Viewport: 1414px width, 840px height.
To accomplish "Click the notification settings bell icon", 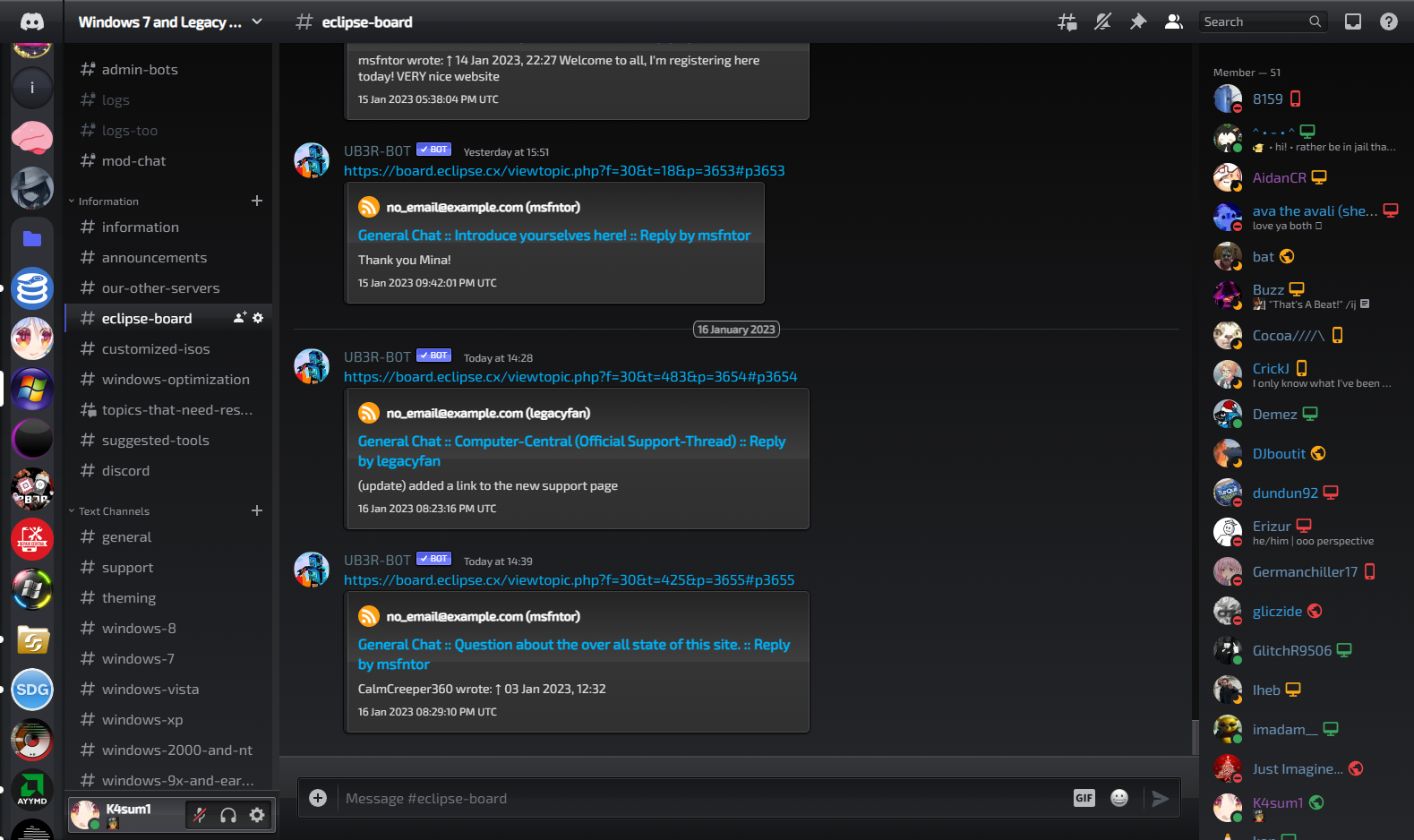I will point(1102,21).
